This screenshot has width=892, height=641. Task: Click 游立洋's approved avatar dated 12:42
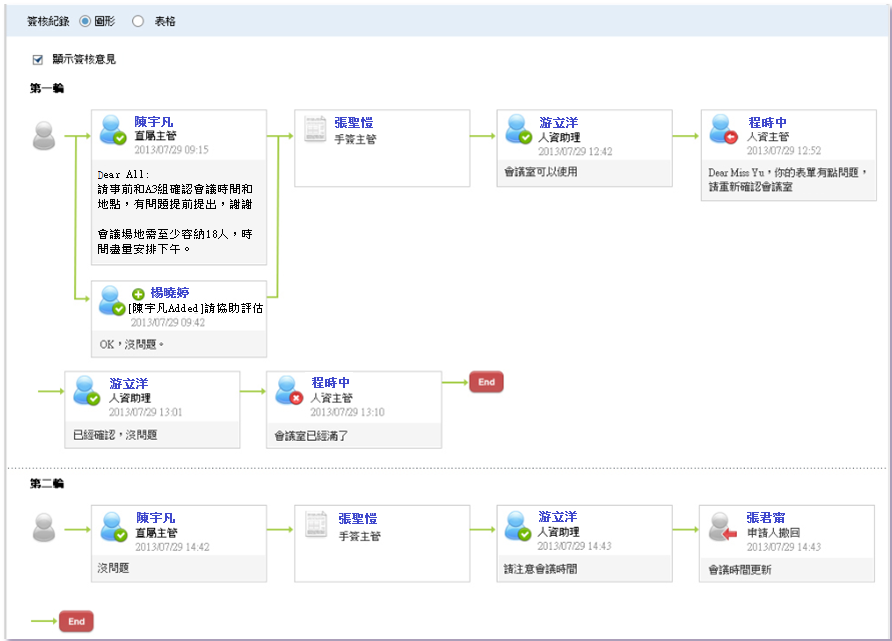518,129
